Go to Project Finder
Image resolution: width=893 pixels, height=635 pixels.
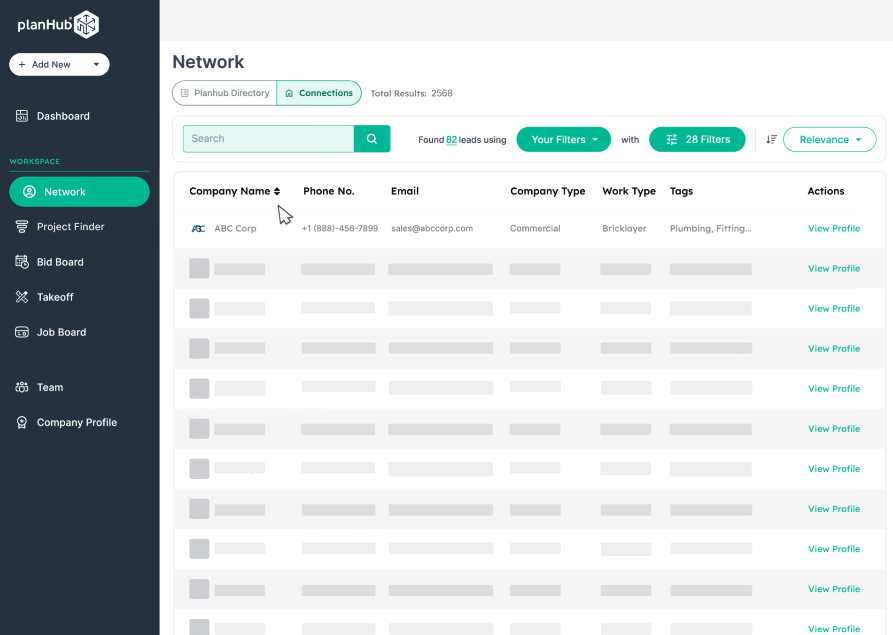(x=71, y=227)
